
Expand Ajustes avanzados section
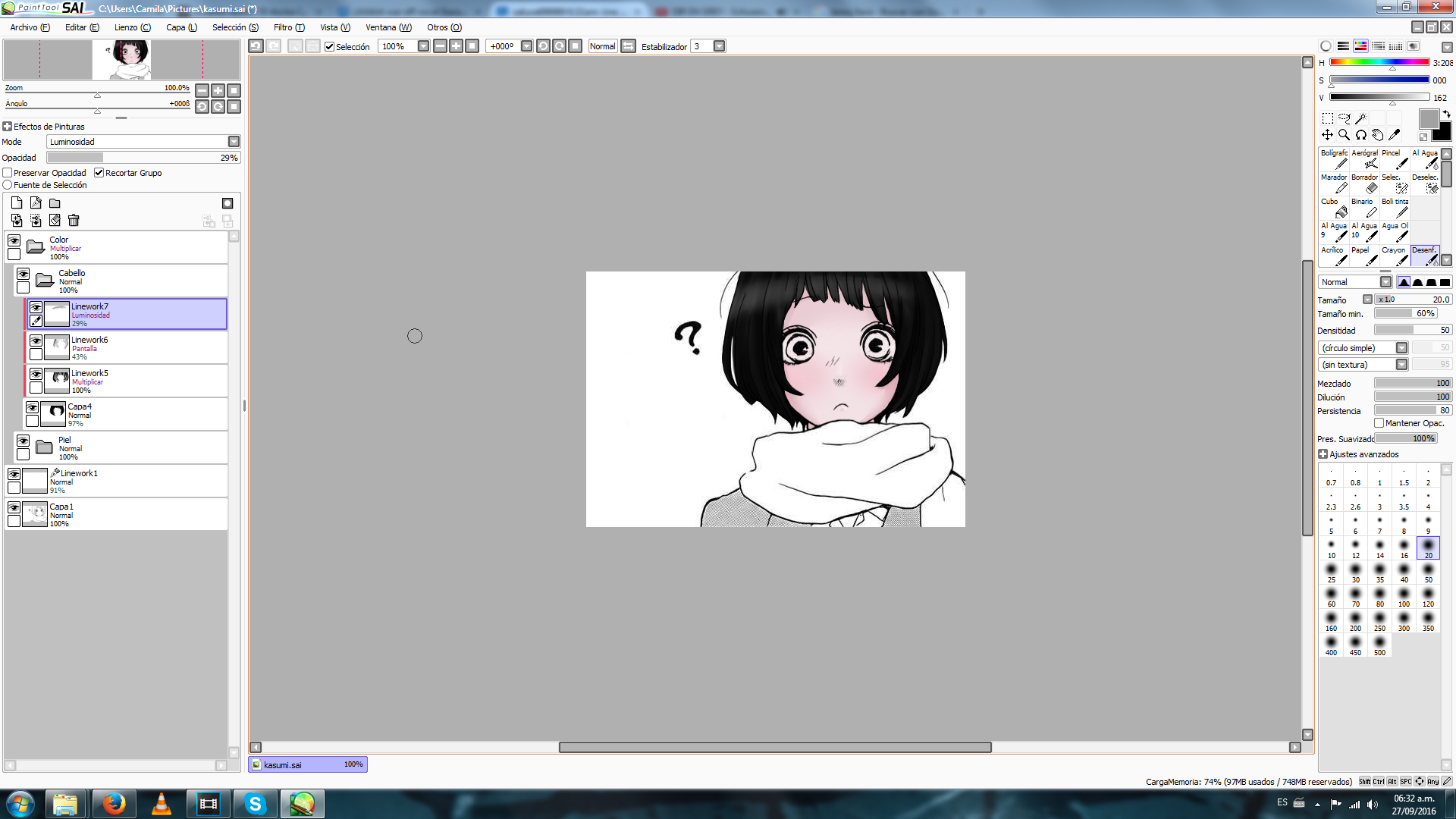coord(1323,454)
